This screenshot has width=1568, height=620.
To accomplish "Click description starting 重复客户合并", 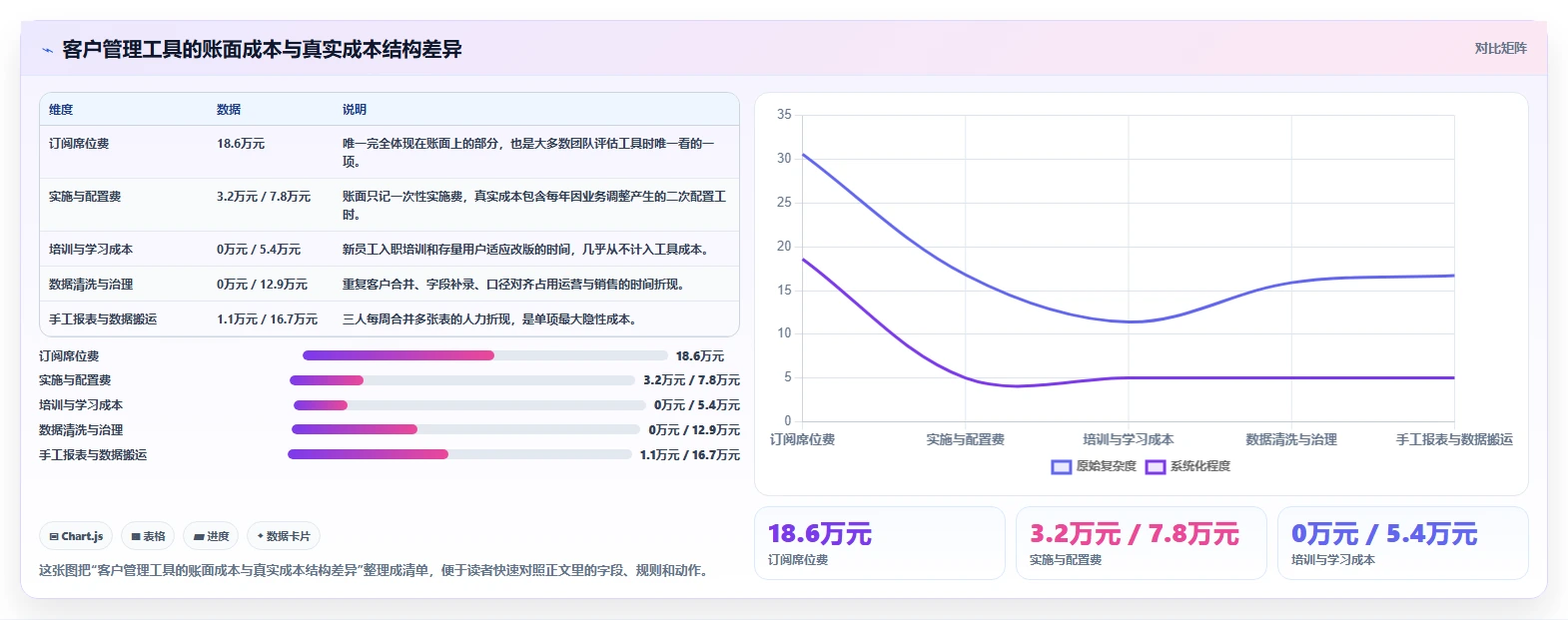I will (516, 285).
